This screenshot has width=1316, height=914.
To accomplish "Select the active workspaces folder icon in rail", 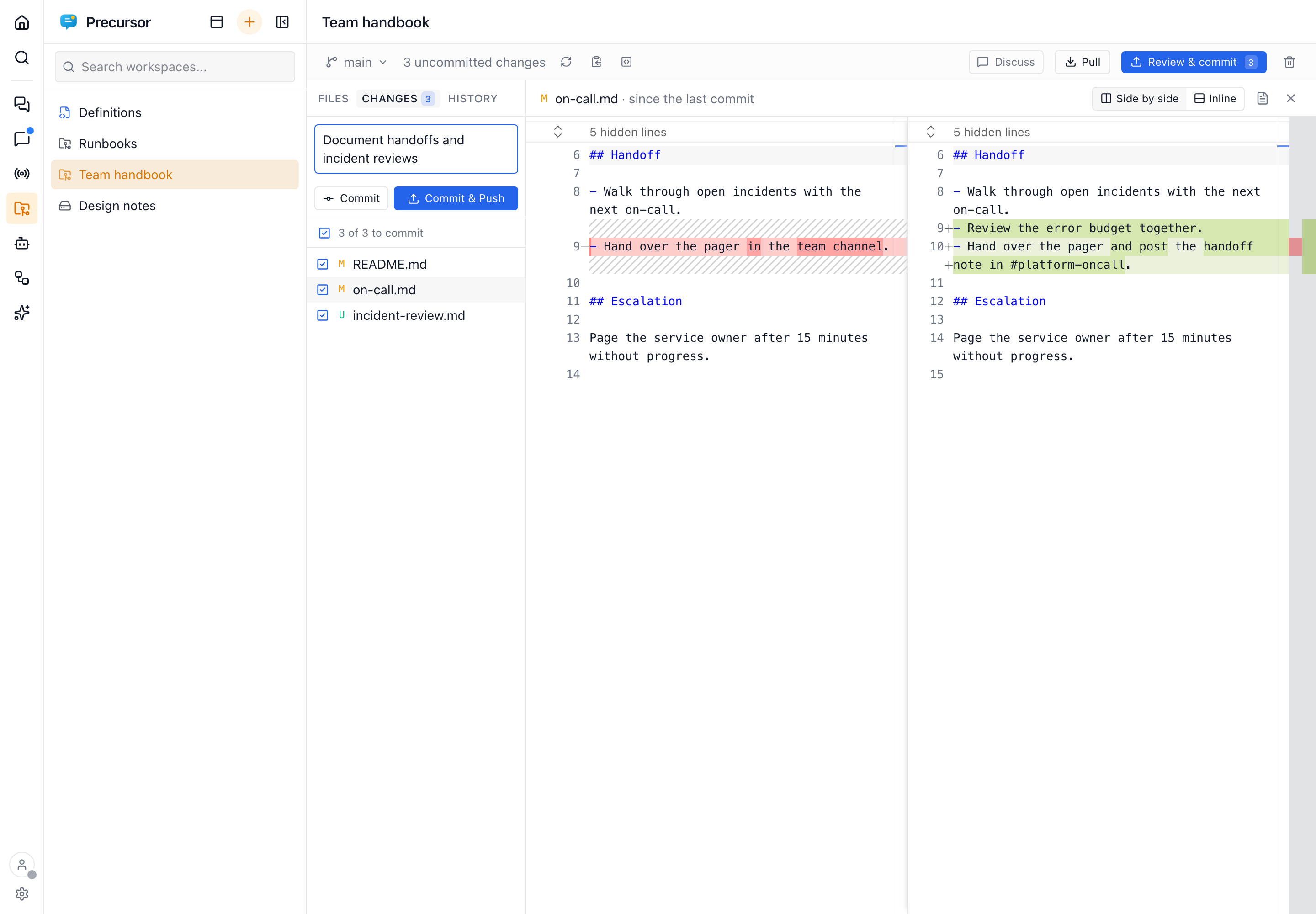I will (x=22, y=208).
